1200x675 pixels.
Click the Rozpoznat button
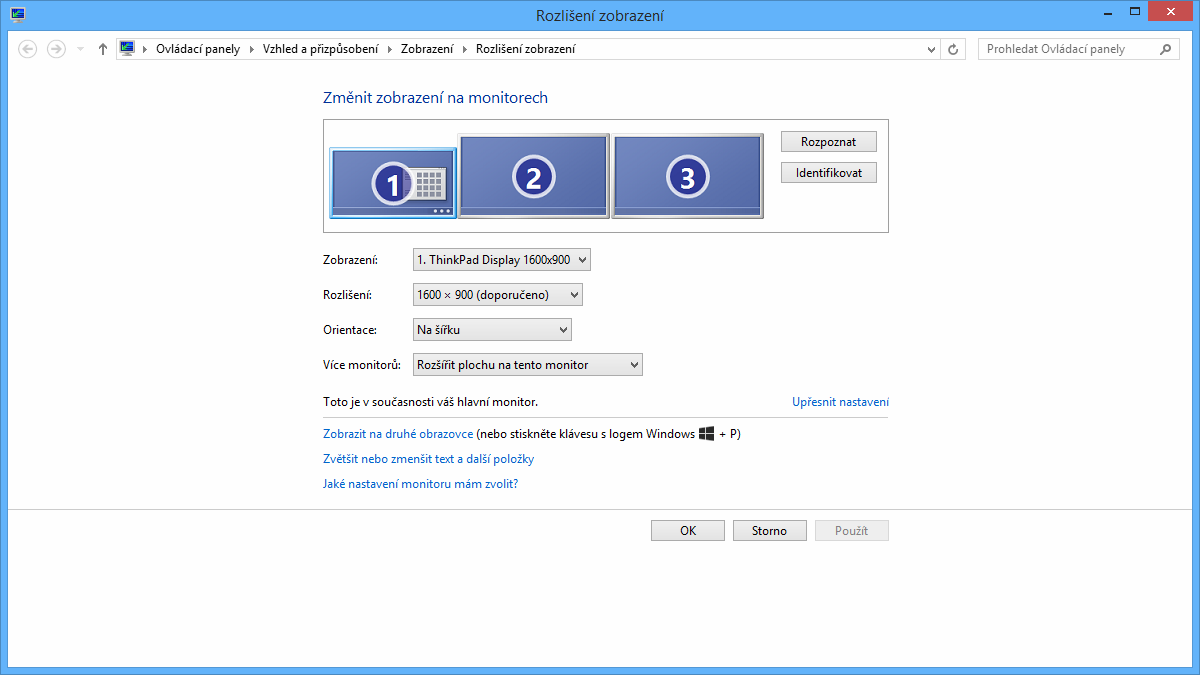tap(828, 142)
